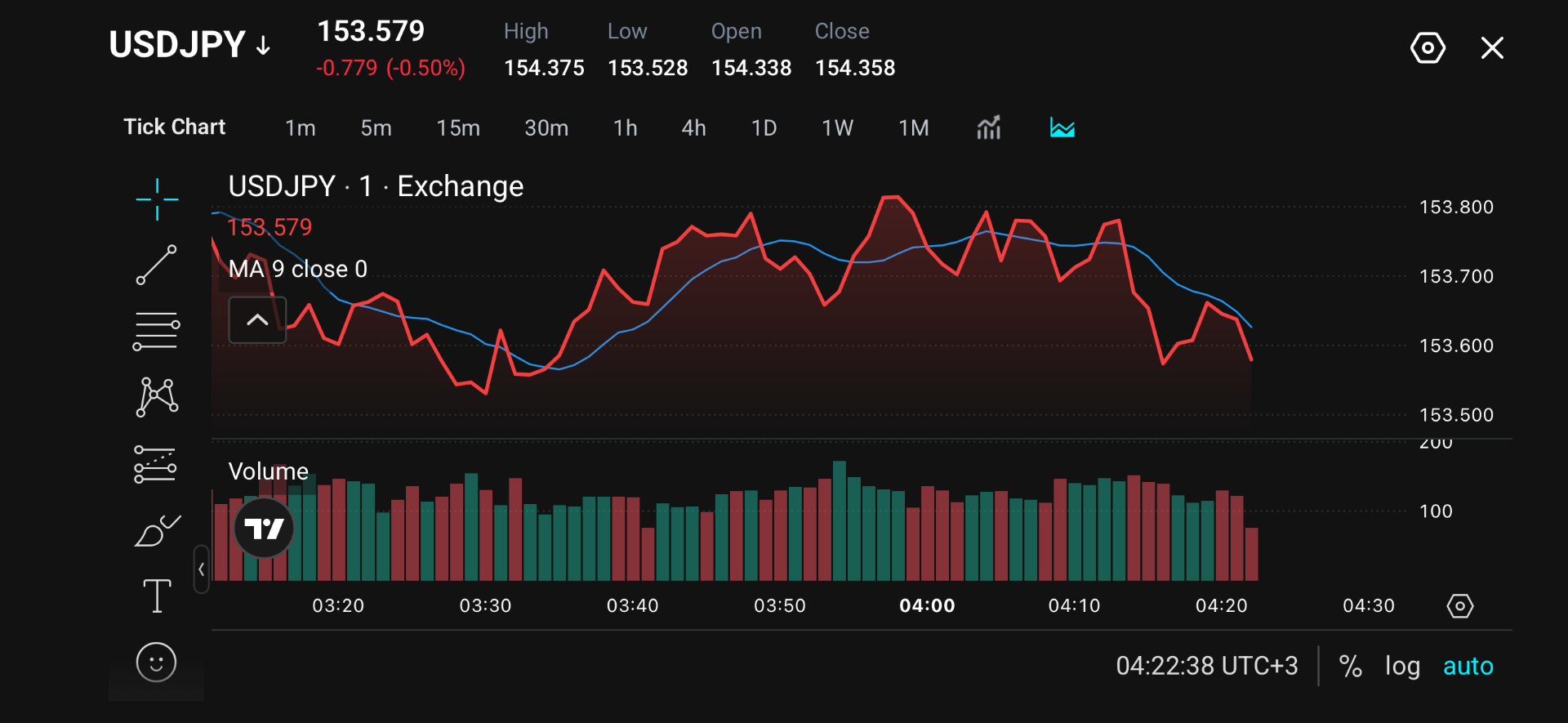Select the brush drawing tool
1568x723 pixels.
(158, 530)
